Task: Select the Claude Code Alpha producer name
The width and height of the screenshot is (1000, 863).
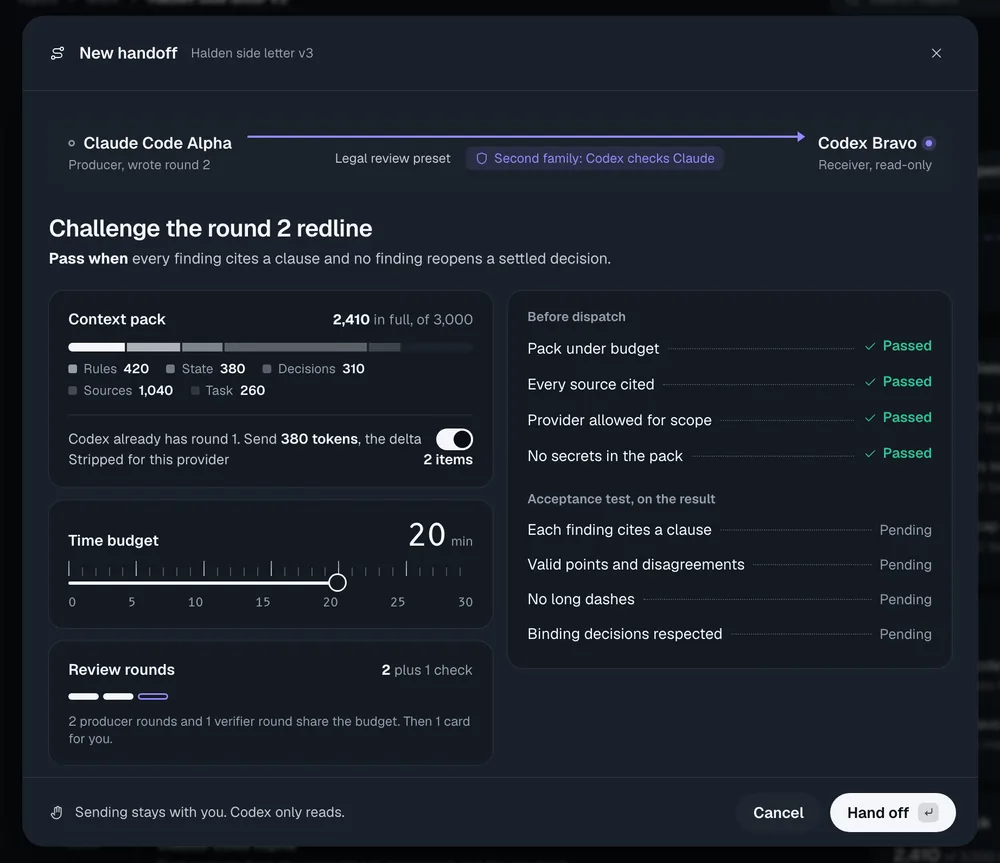Action: tap(158, 144)
